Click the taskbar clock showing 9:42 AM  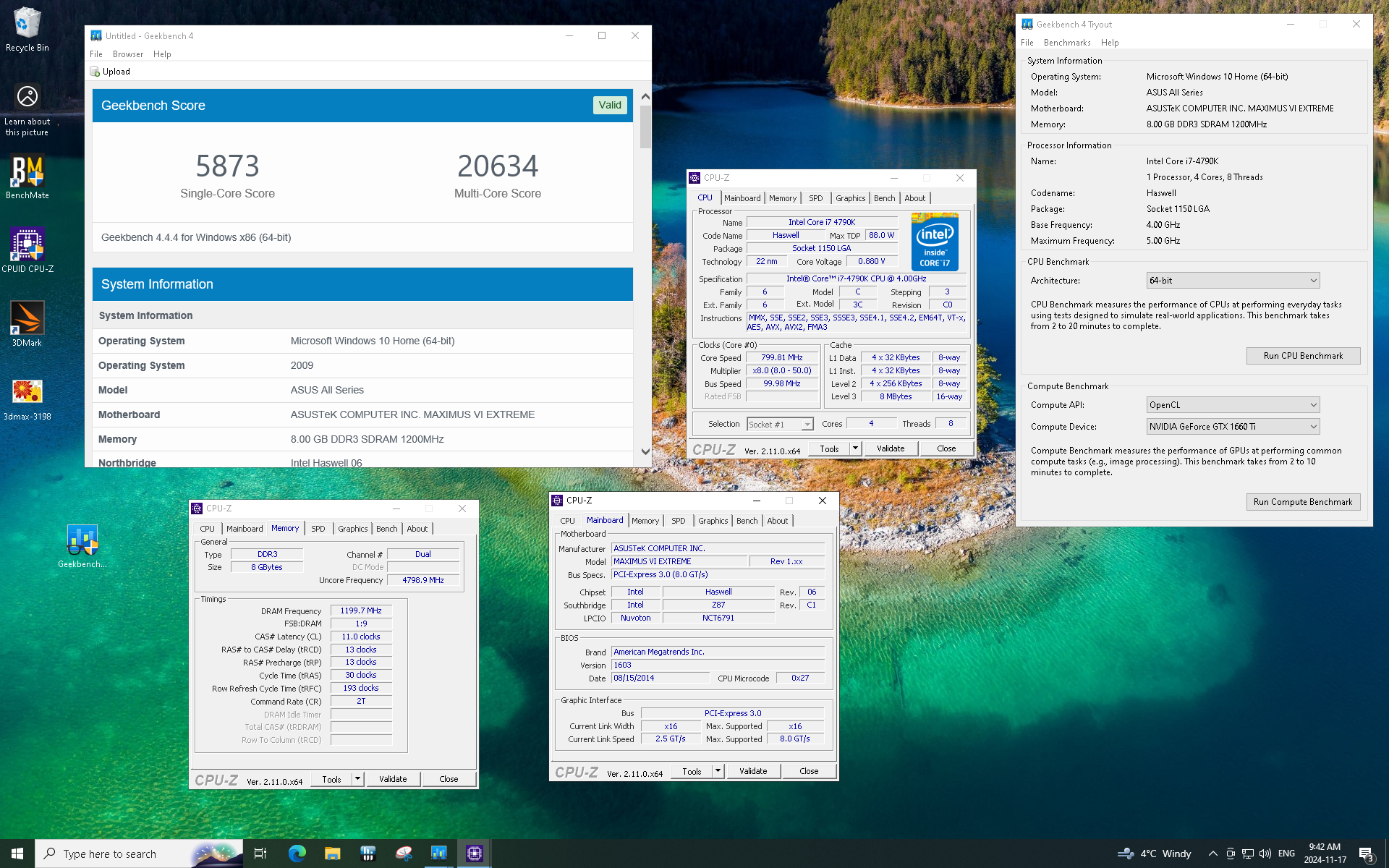point(1325,854)
